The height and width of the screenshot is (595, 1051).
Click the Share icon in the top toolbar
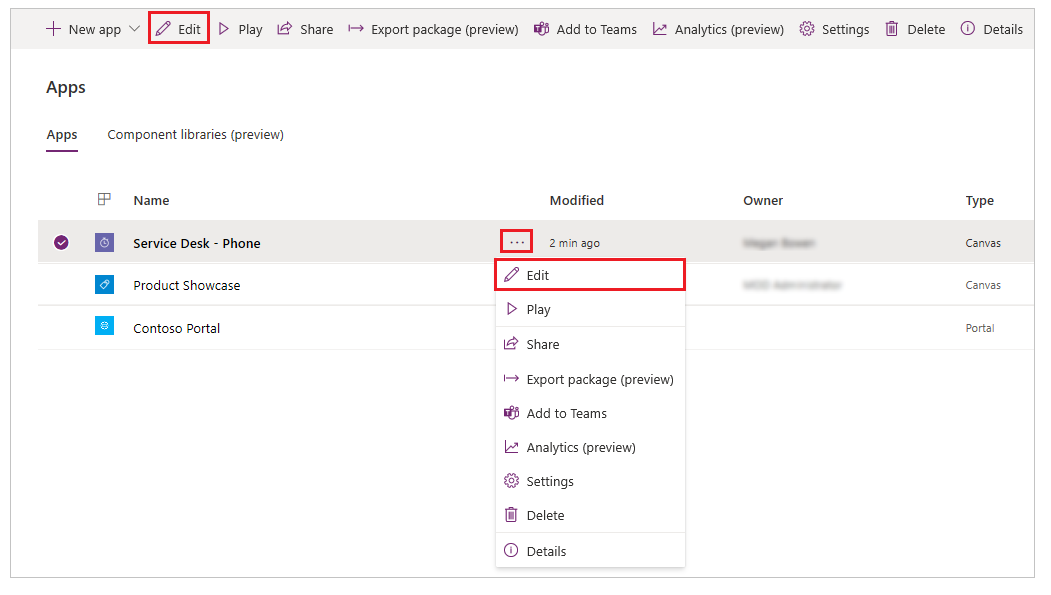point(285,29)
